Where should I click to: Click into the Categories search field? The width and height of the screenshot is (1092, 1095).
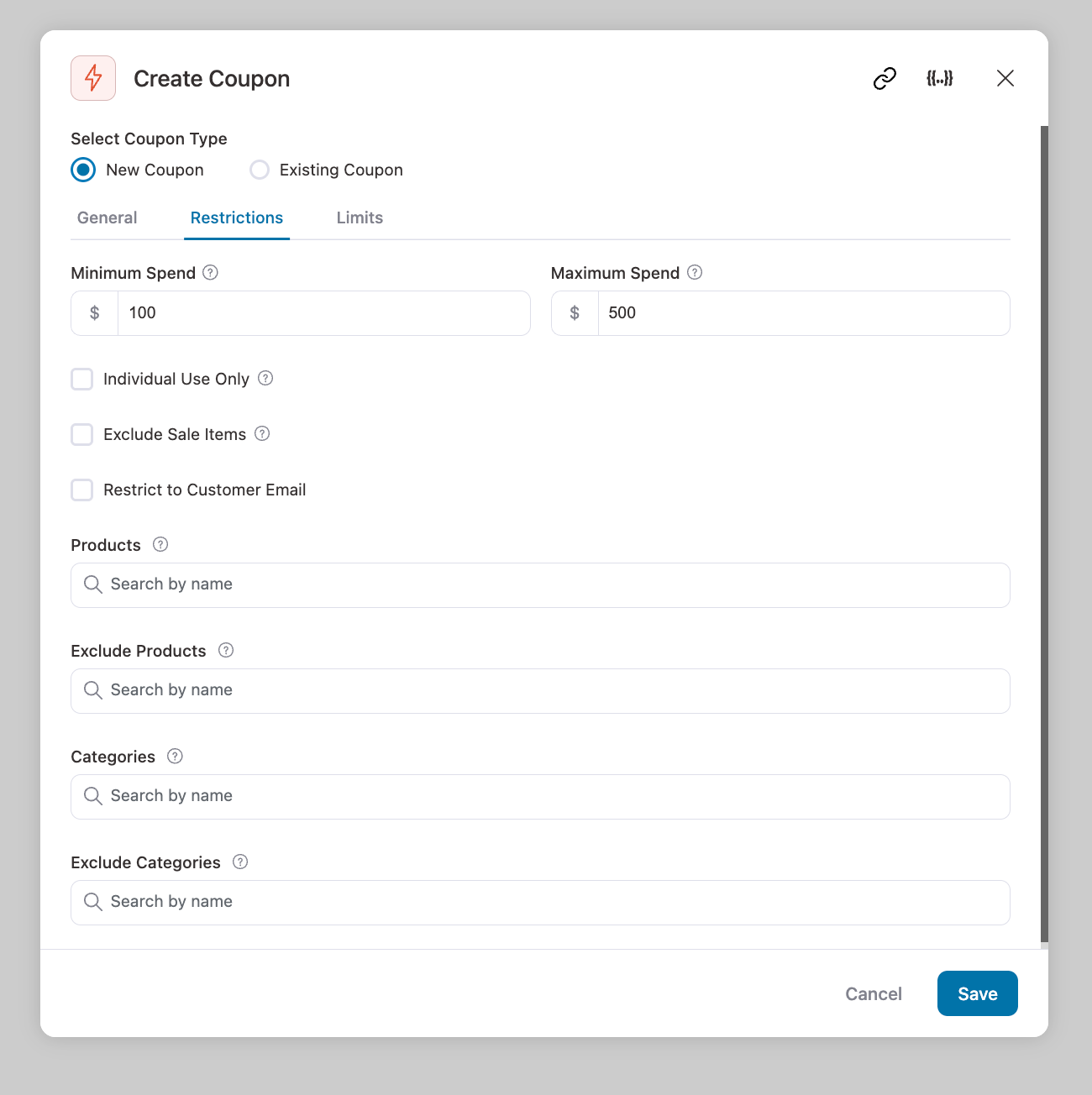540,797
